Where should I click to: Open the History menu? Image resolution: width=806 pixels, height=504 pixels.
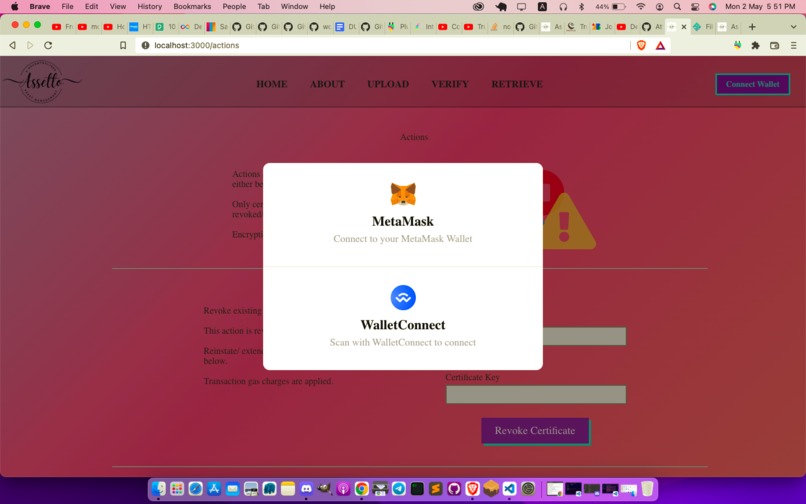(150, 7)
